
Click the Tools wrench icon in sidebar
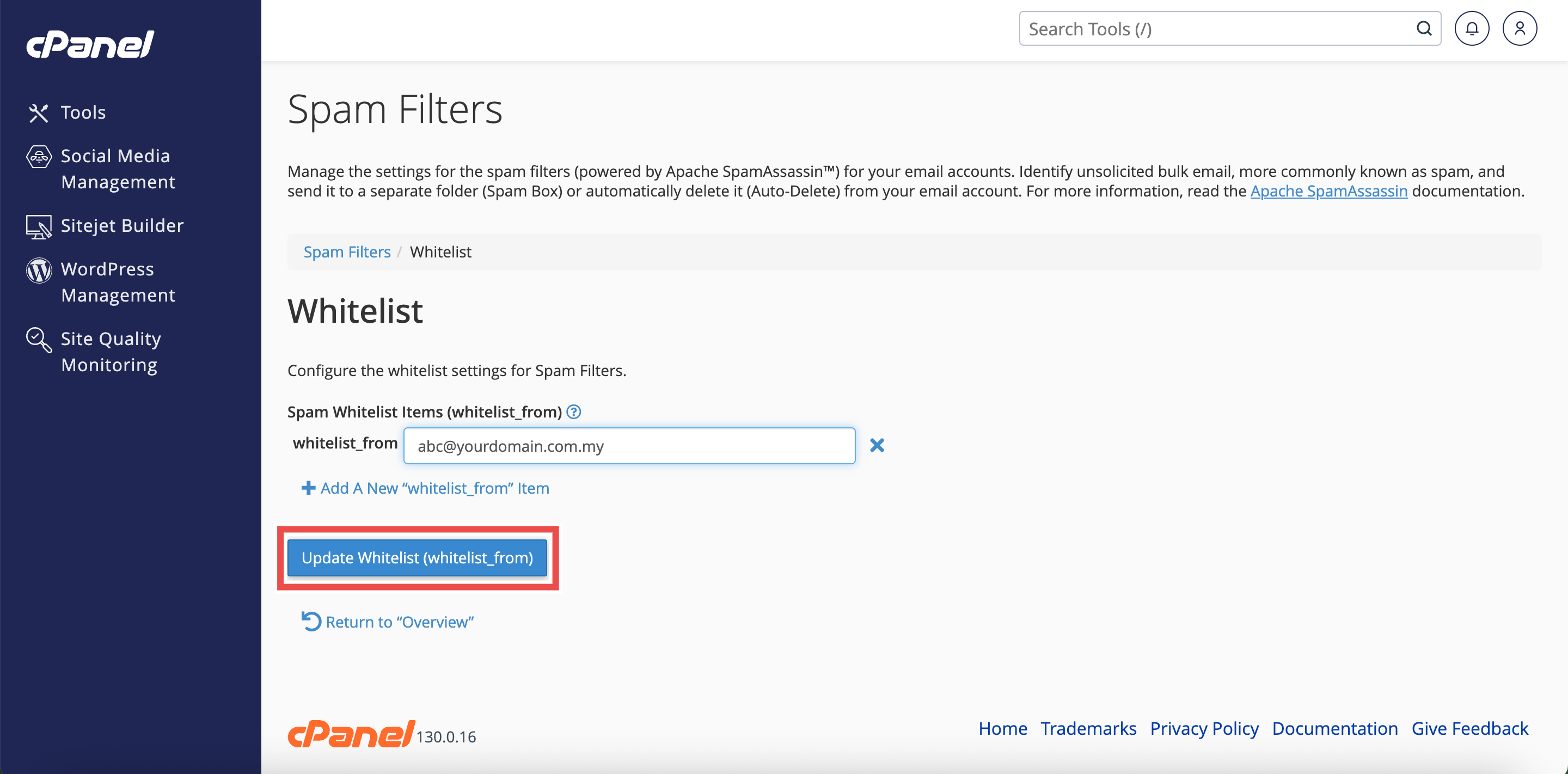pos(38,113)
